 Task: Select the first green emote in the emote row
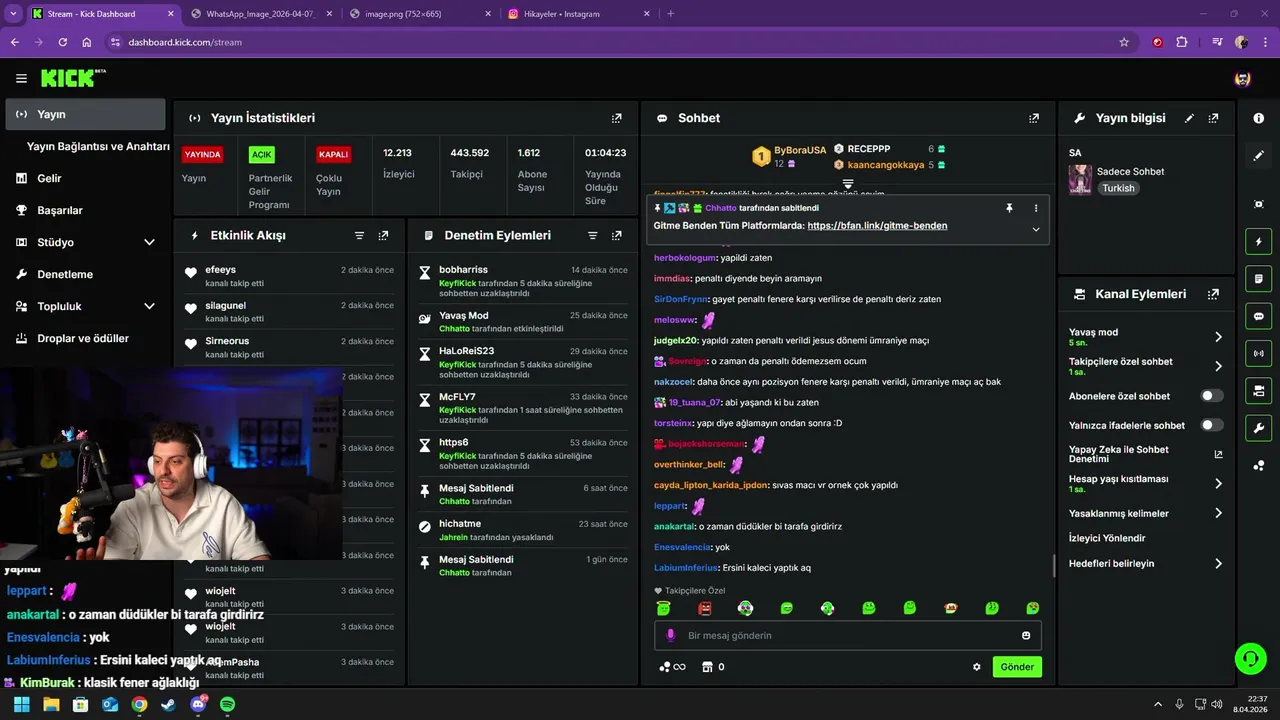663,608
